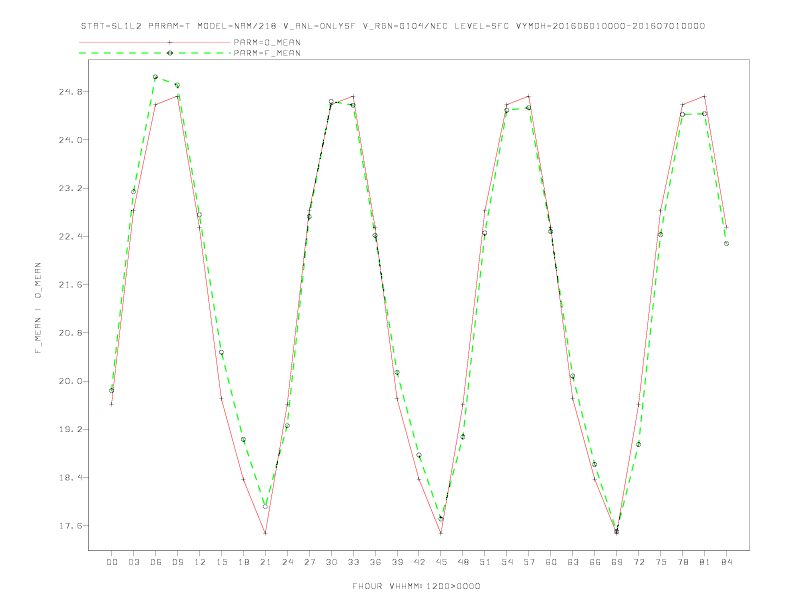Click the x-axis tick 63

(x=573, y=562)
